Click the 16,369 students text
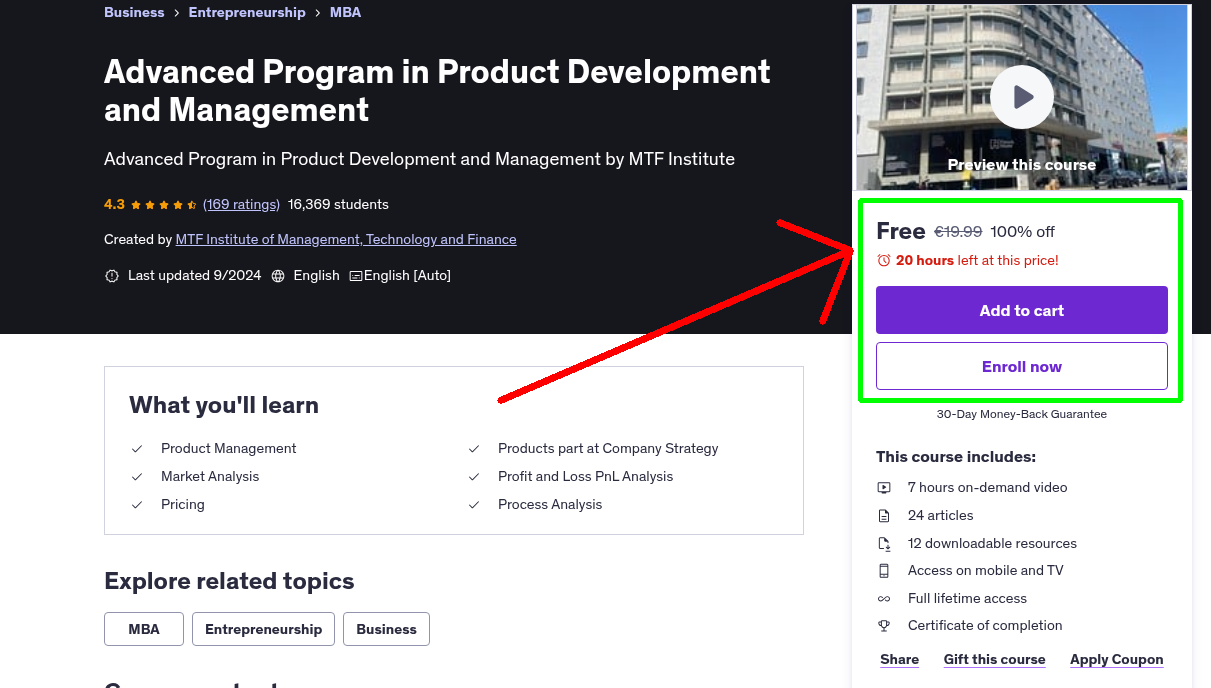1211x688 pixels. point(338,204)
